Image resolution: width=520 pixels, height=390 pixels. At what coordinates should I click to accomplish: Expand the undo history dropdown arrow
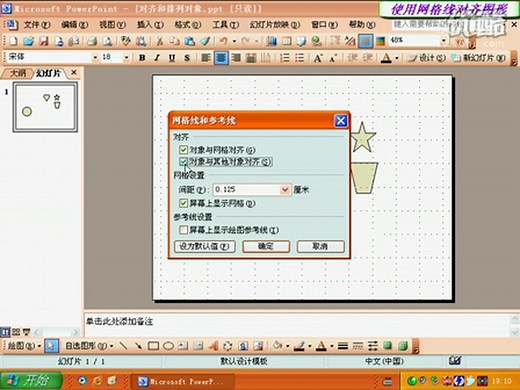click(234, 41)
